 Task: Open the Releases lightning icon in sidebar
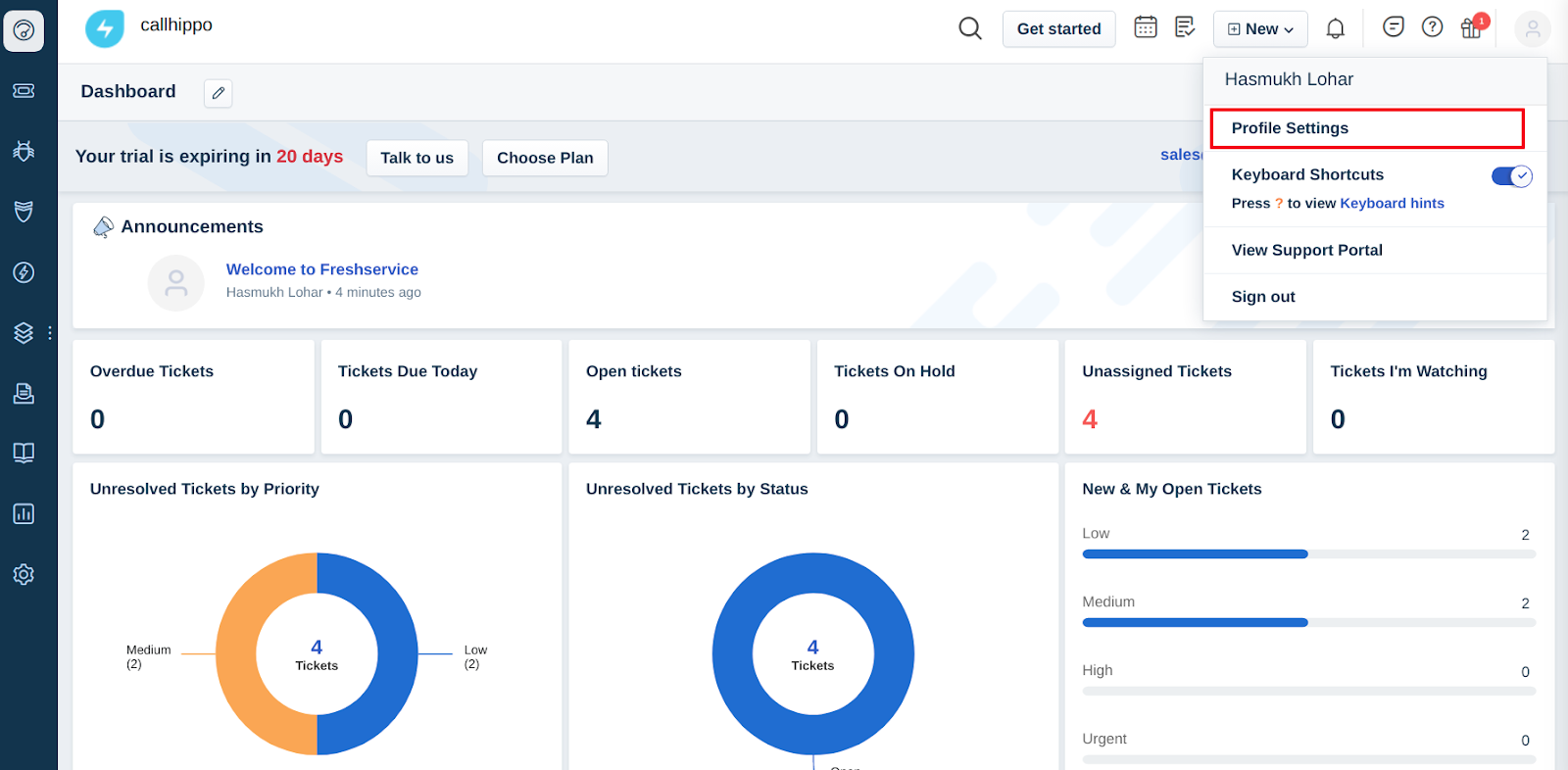tap(24, 272)
